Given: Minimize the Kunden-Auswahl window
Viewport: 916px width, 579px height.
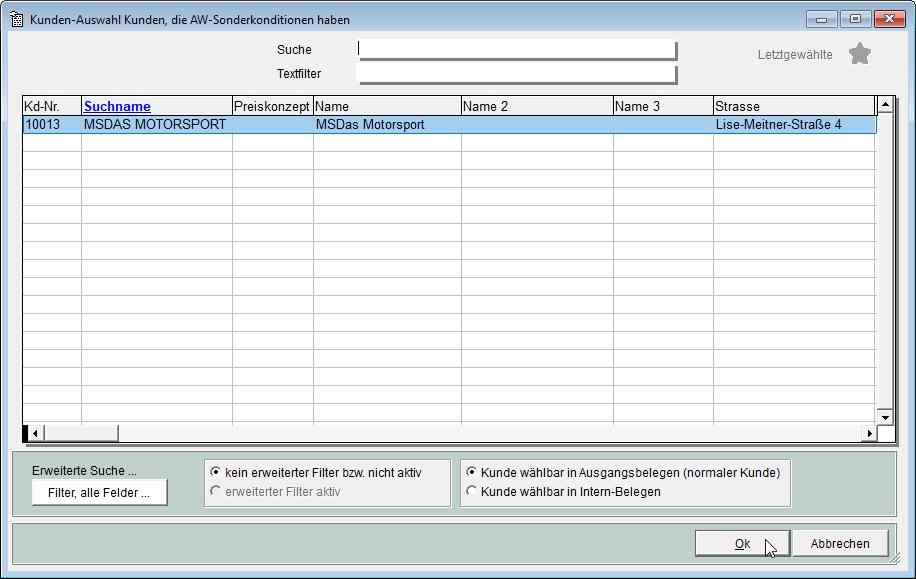Looking at the screenshot, I should point(822,19).
